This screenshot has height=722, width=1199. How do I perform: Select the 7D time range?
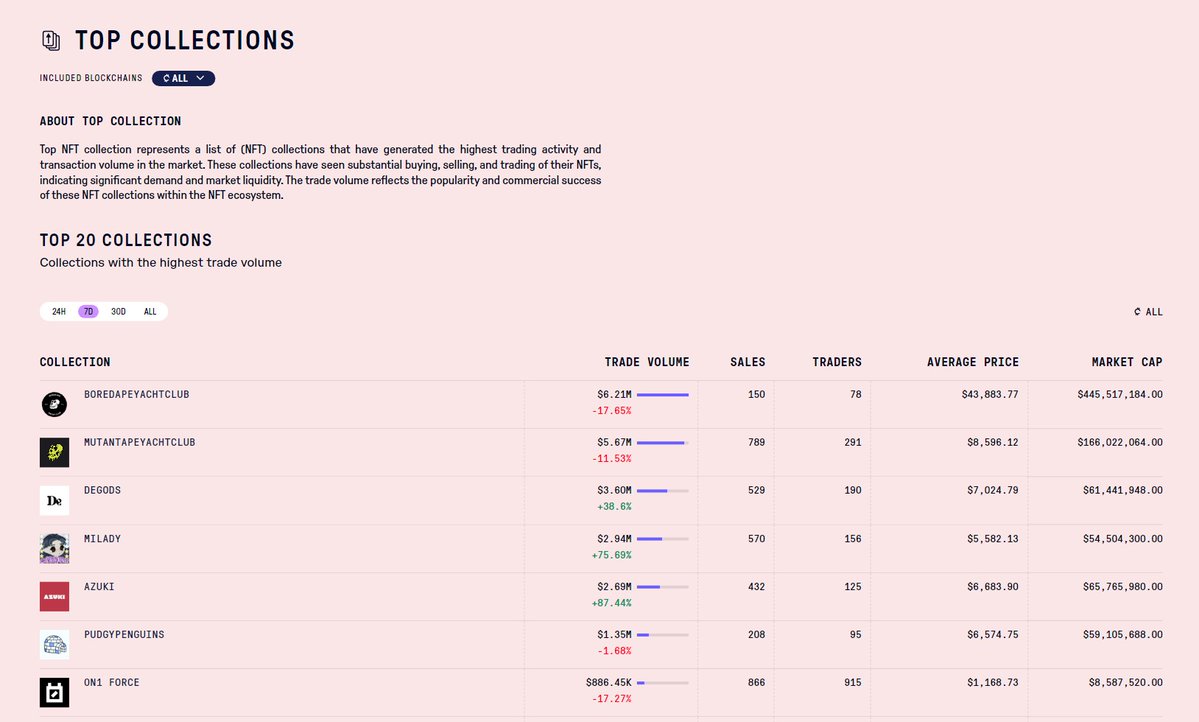pos(88,311)
